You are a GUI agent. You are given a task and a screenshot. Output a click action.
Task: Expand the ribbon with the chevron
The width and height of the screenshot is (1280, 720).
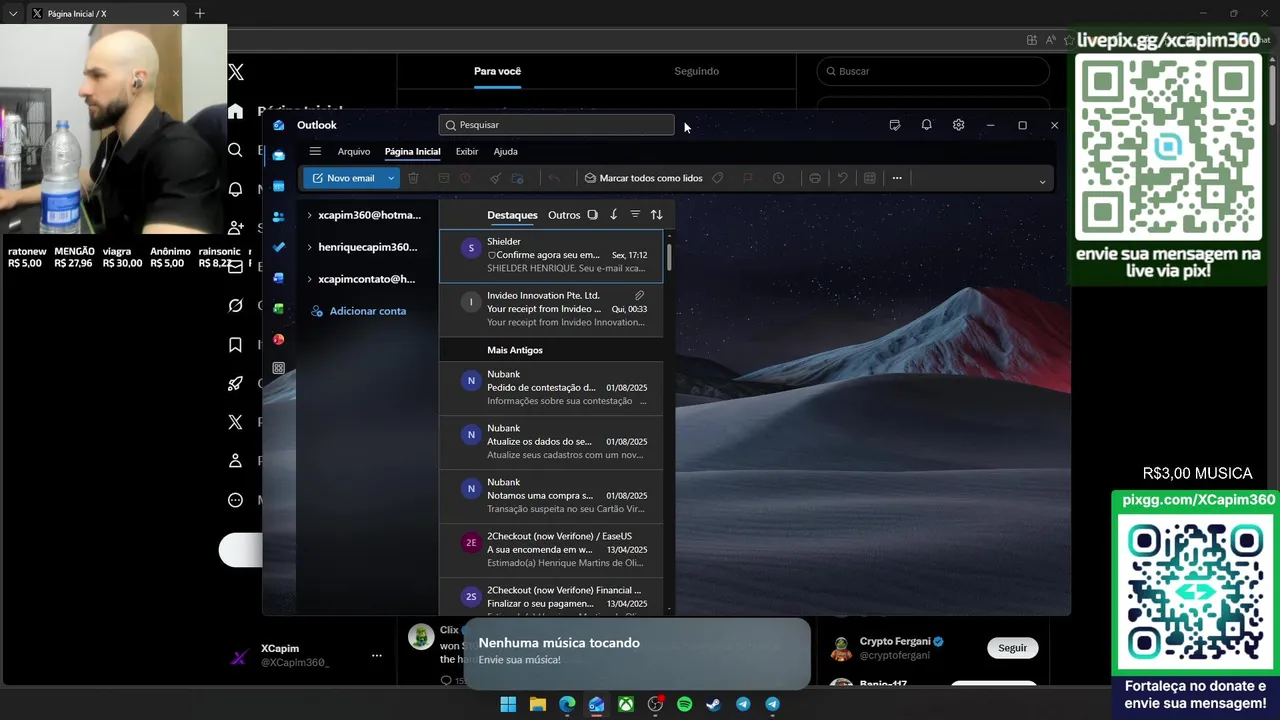tap(1042, 181)
